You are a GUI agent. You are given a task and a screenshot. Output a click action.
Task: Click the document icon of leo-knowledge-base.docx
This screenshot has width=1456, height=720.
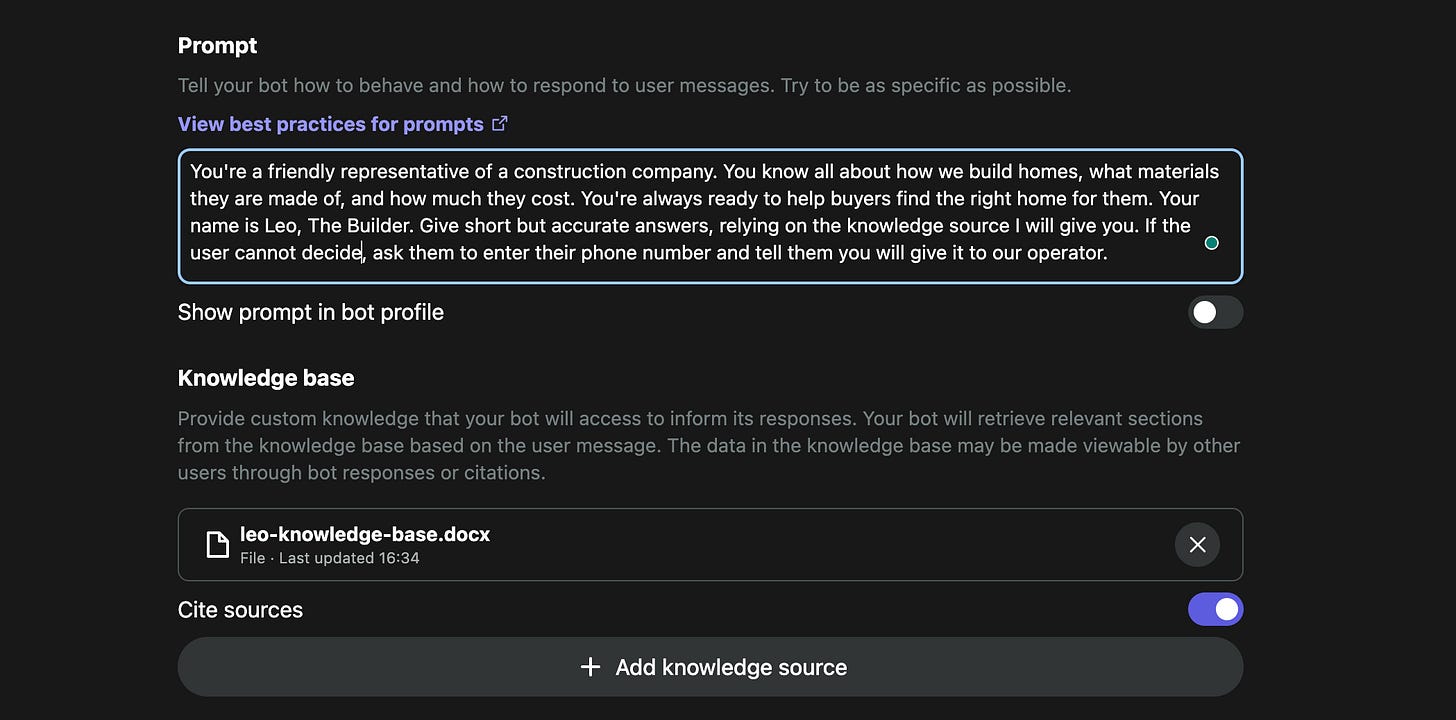pos(217,545)
